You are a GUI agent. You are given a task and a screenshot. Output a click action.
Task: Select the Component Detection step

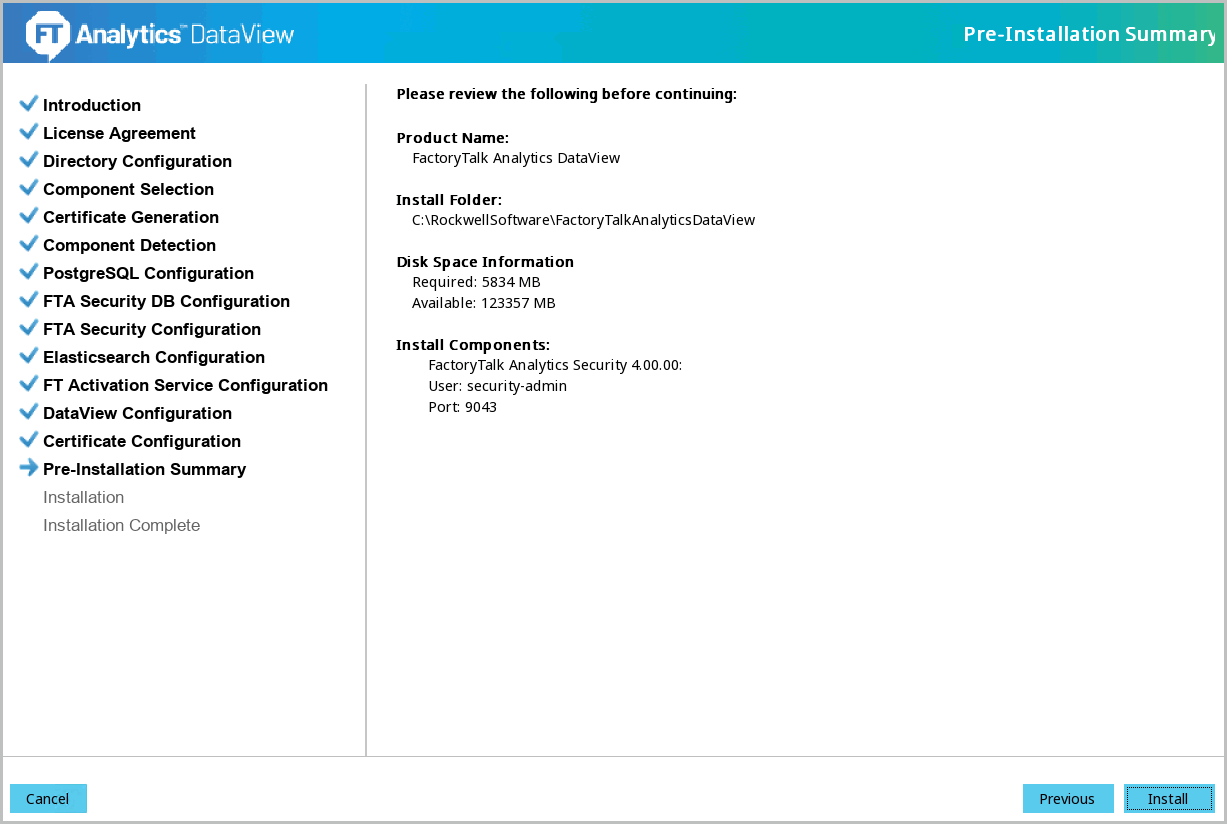point(129,245)
